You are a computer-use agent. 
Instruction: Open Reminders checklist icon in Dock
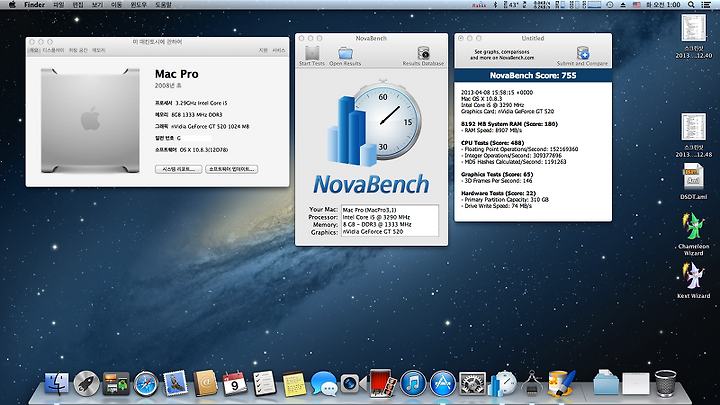(x=264, y=383)
